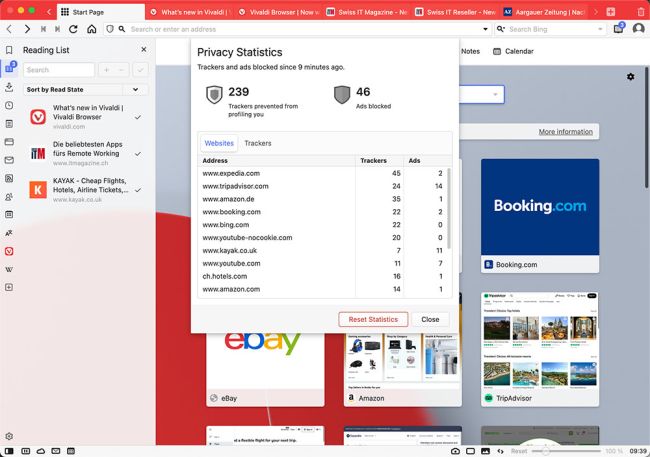Open the Window panel
This screenshot has height=457, width=650.
[9, 142]
